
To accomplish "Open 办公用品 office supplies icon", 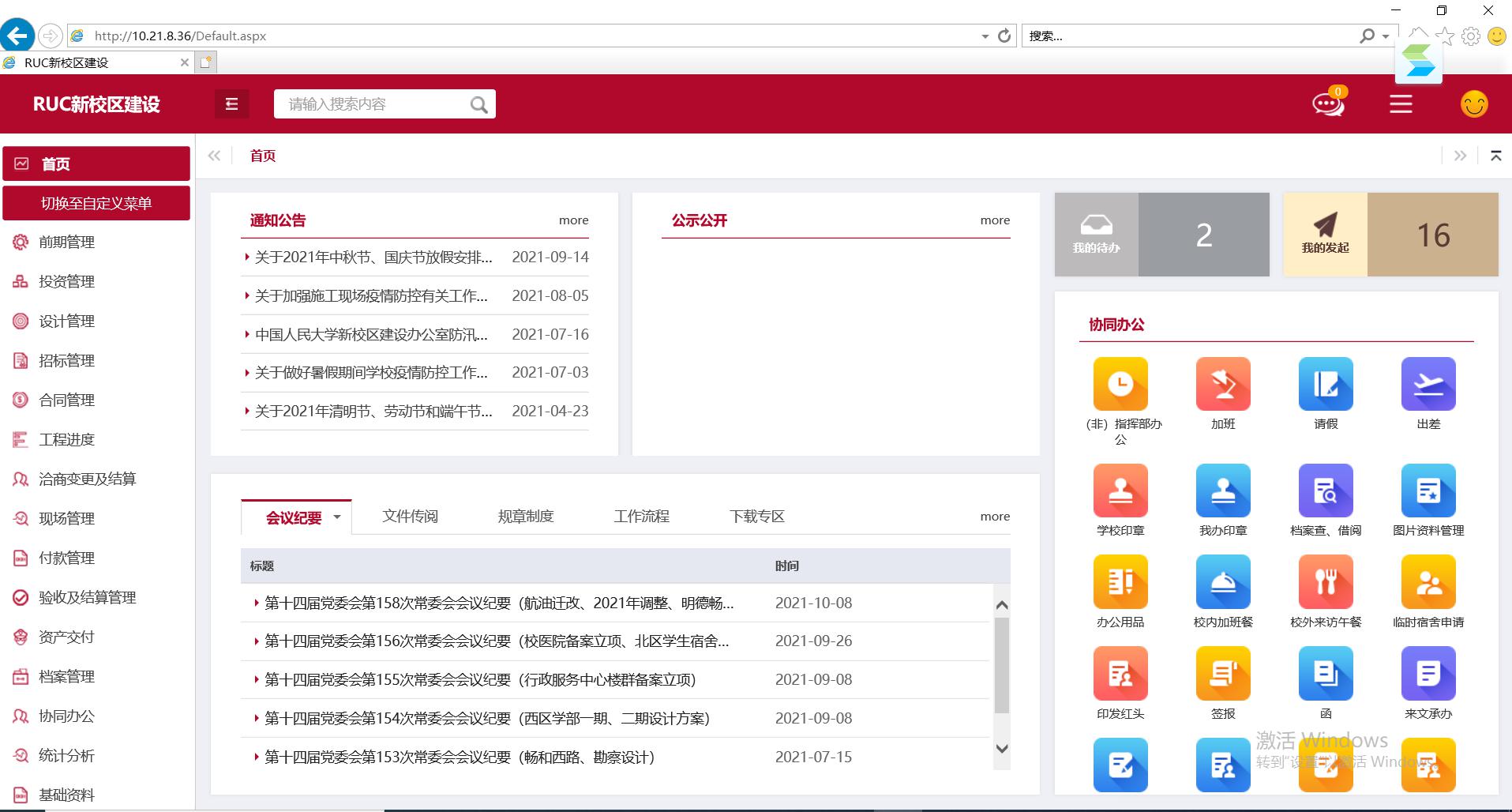I will (1120, 583).
